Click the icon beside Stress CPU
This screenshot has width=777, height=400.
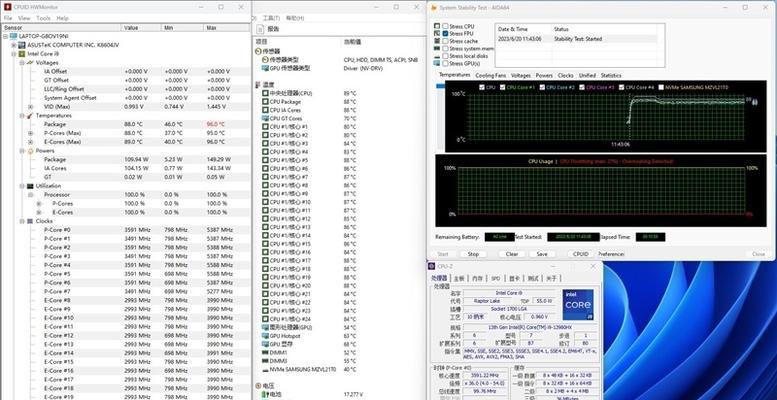(437, 26)
